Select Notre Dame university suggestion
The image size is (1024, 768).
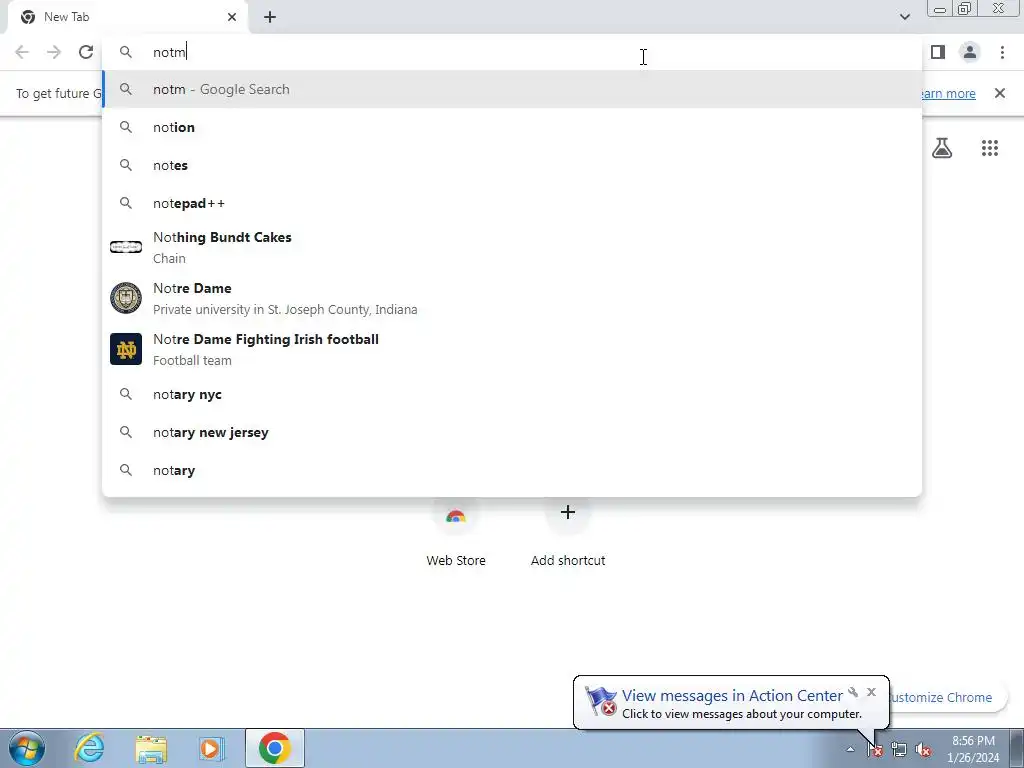(512, 298)
